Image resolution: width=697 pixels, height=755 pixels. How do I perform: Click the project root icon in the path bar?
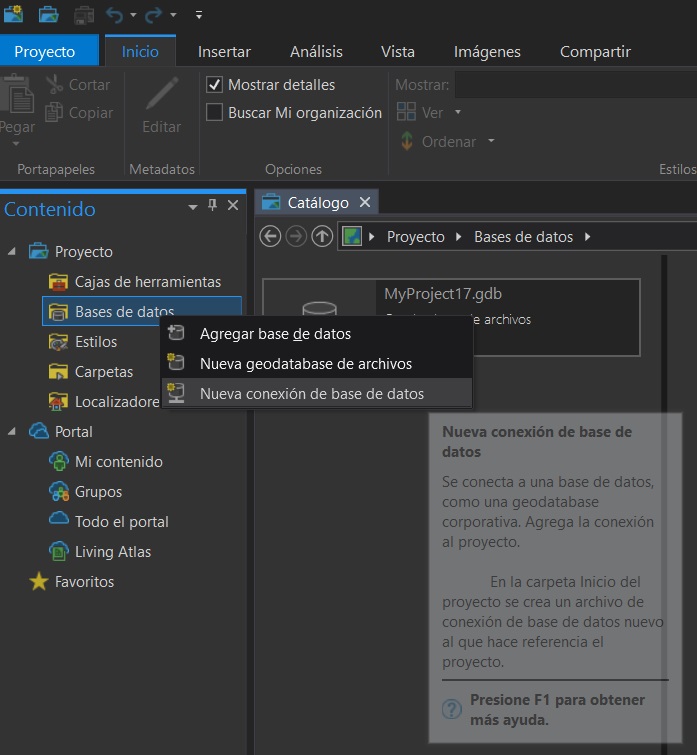(352, 236)
